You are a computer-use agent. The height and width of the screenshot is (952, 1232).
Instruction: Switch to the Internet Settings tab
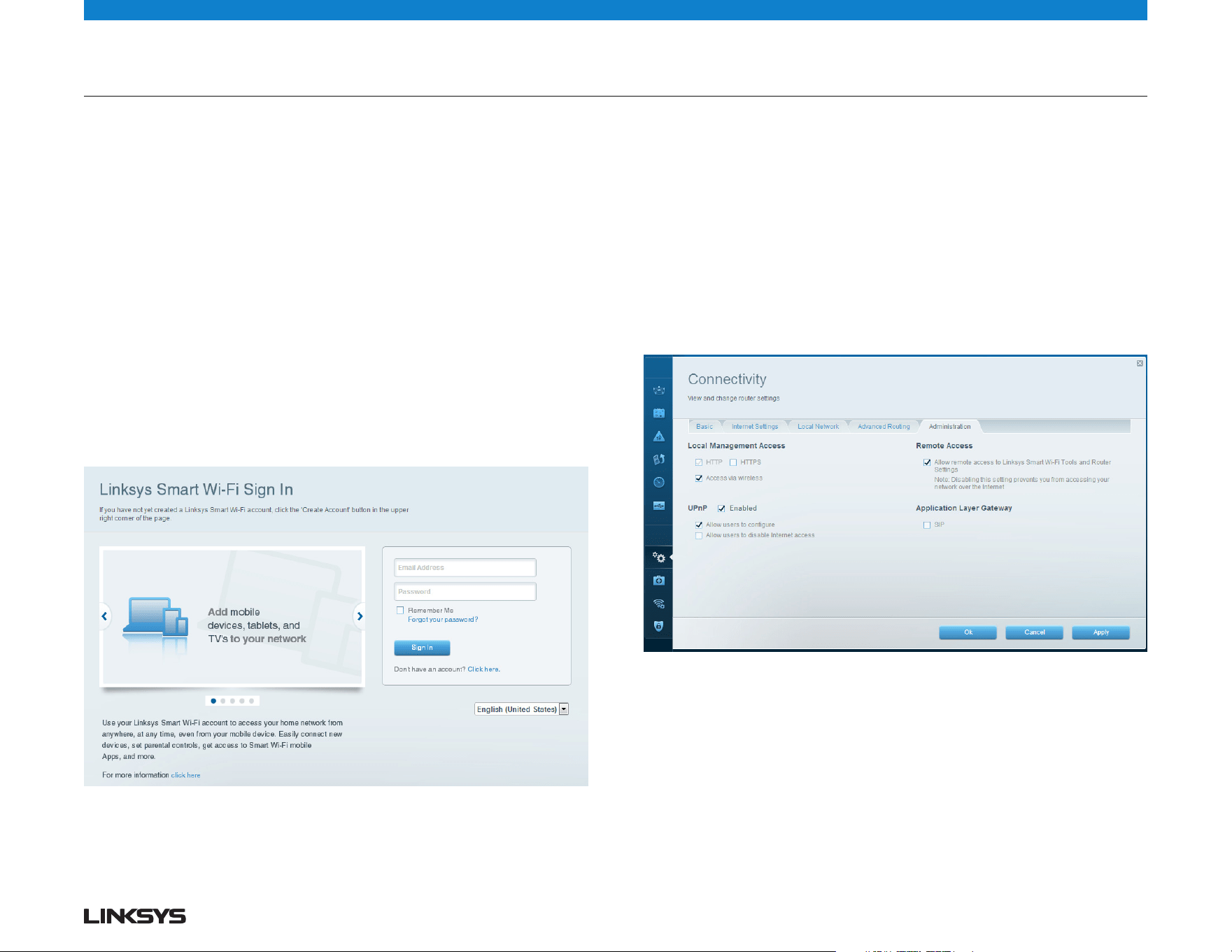[x=754, y=427]
